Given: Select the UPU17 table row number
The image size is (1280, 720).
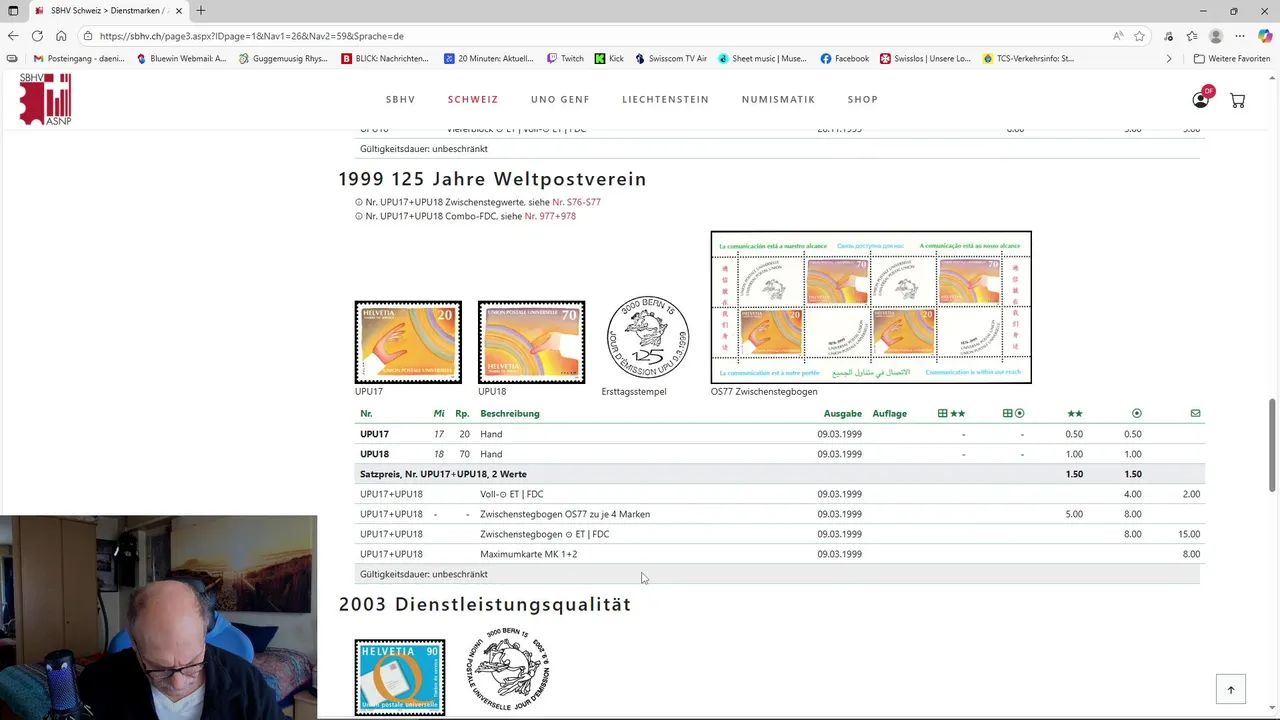Looking at the screenshot, I should tap(374, 434).
